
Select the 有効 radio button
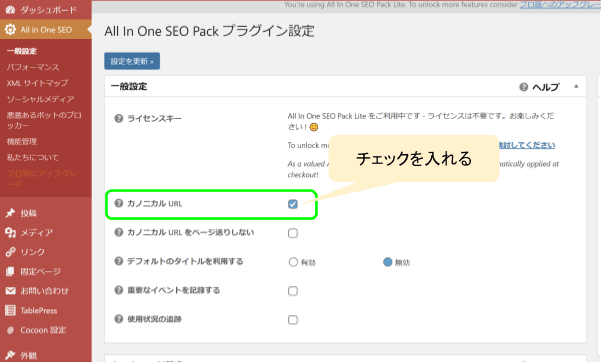point(293,262)
